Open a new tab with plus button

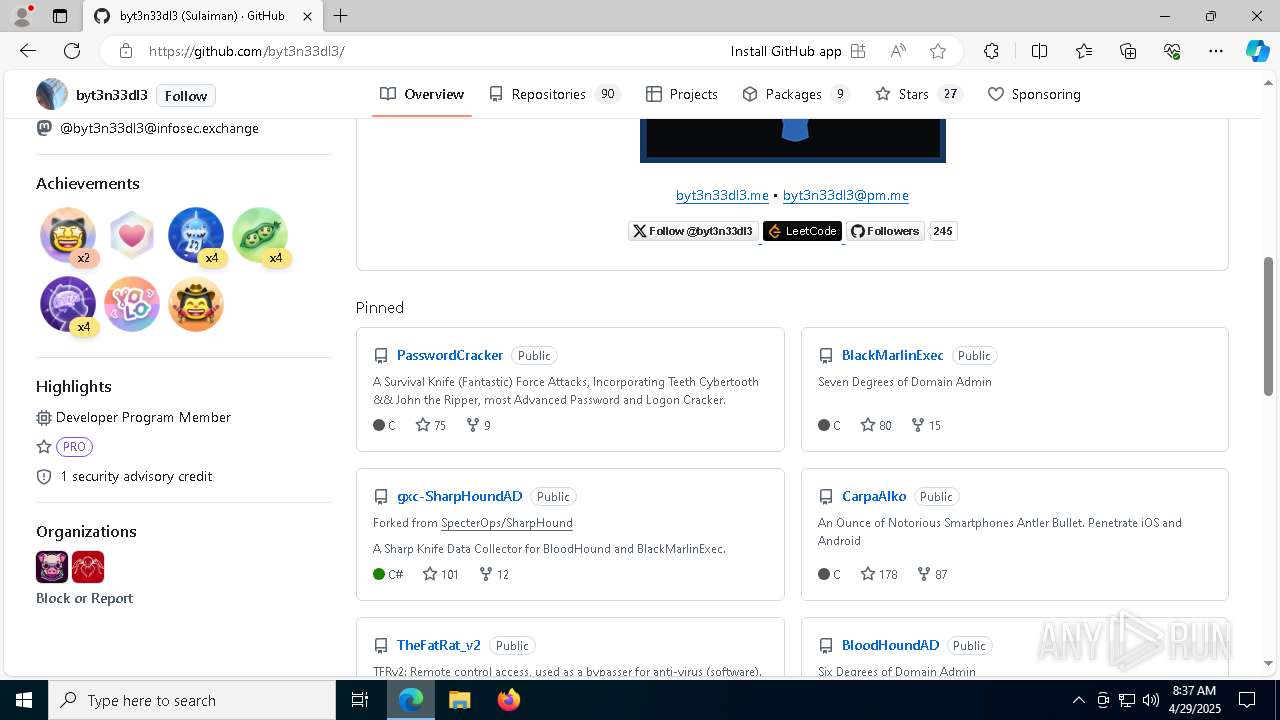click(x=340, y=16)
